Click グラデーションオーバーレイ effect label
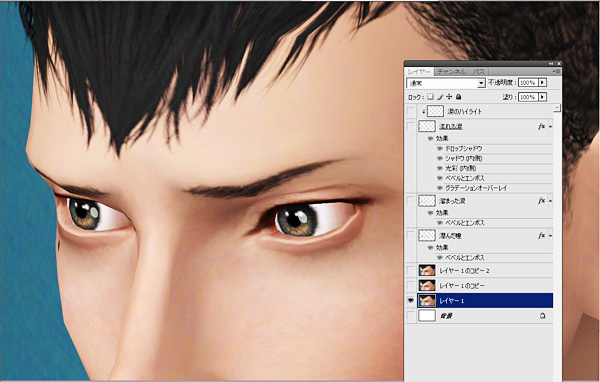This screenshot has height=382, width=600. click(476, 188)
